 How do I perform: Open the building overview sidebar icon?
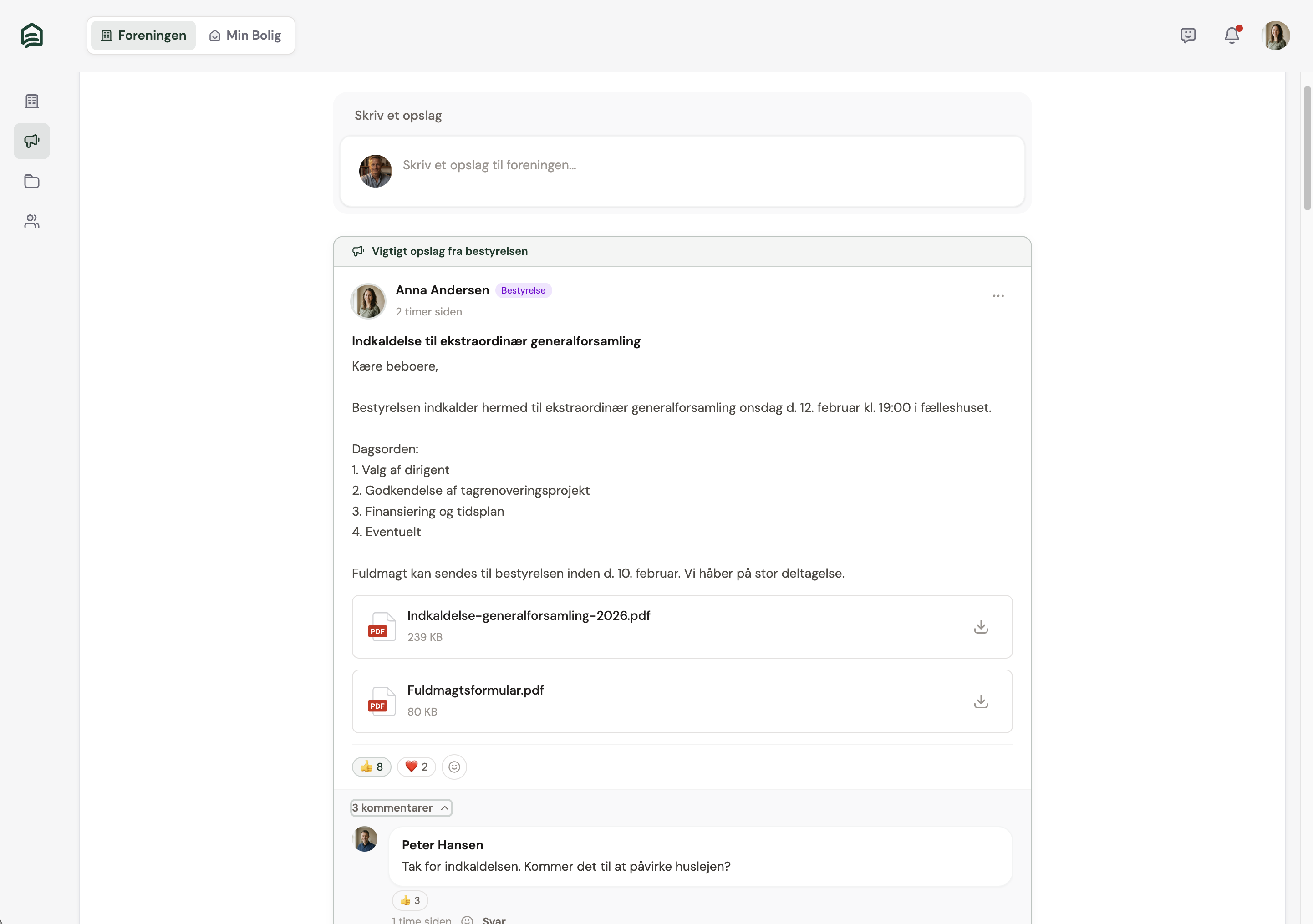click(32, 101)
